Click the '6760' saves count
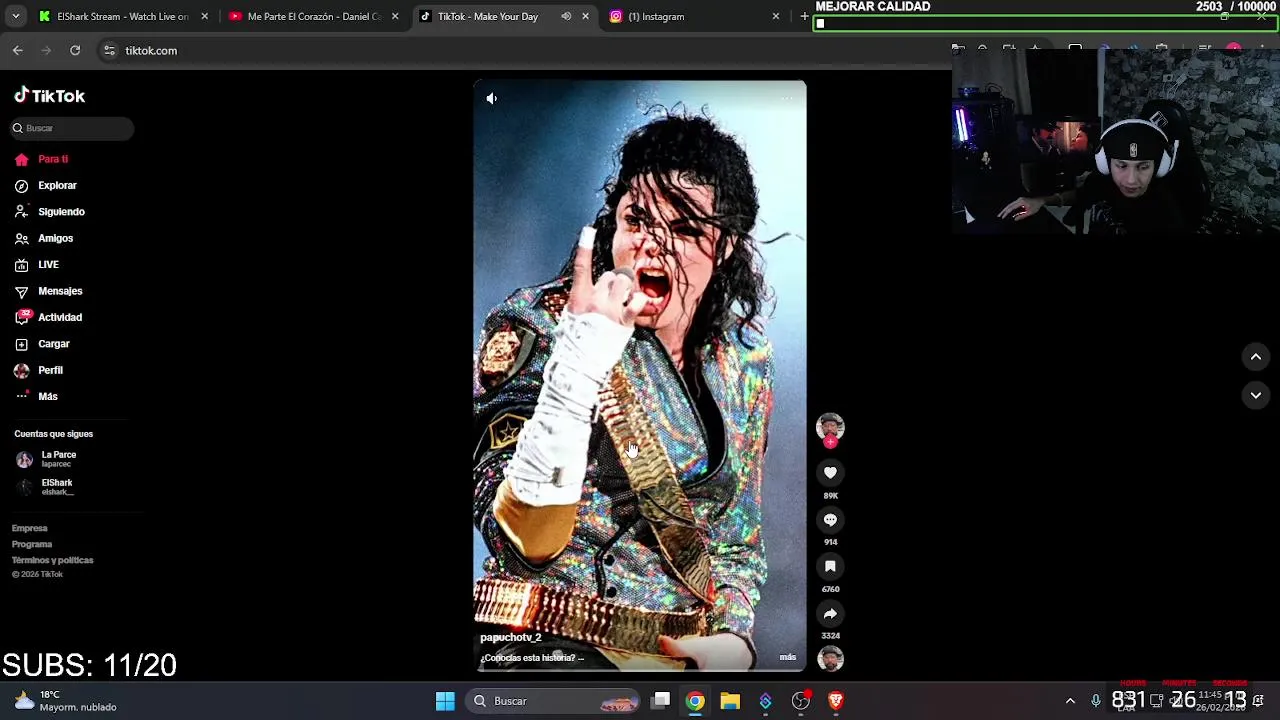The height and width of the screenshot is (720, 1280). (x=830, y=589)
